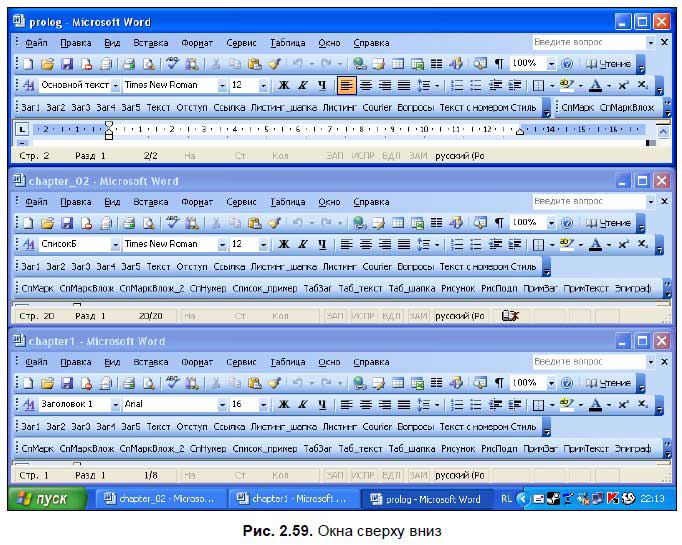Click Kaspersky K icon in system tray
682x545 pixels.
click(612, 498)
